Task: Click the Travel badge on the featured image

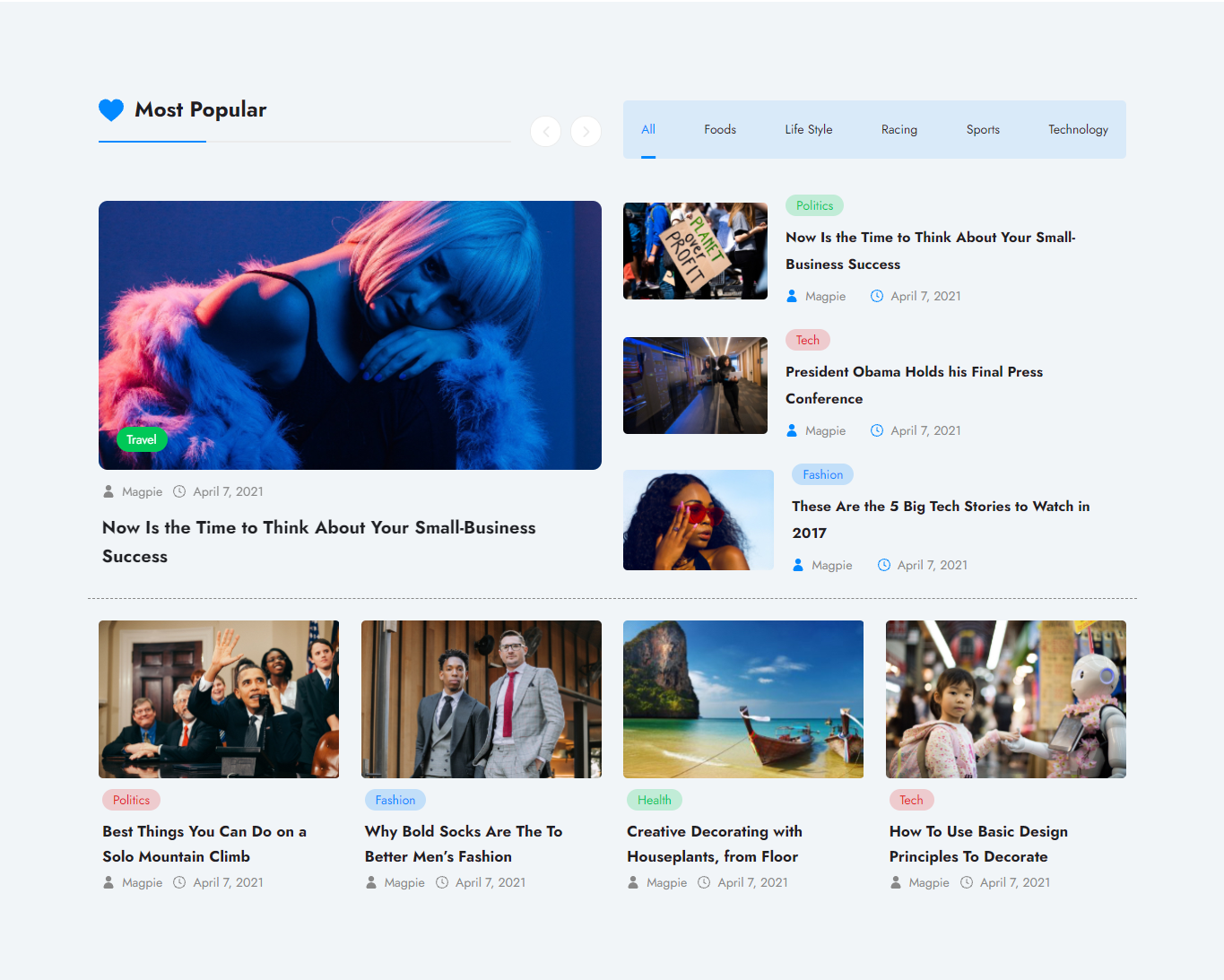Action: 142,439
